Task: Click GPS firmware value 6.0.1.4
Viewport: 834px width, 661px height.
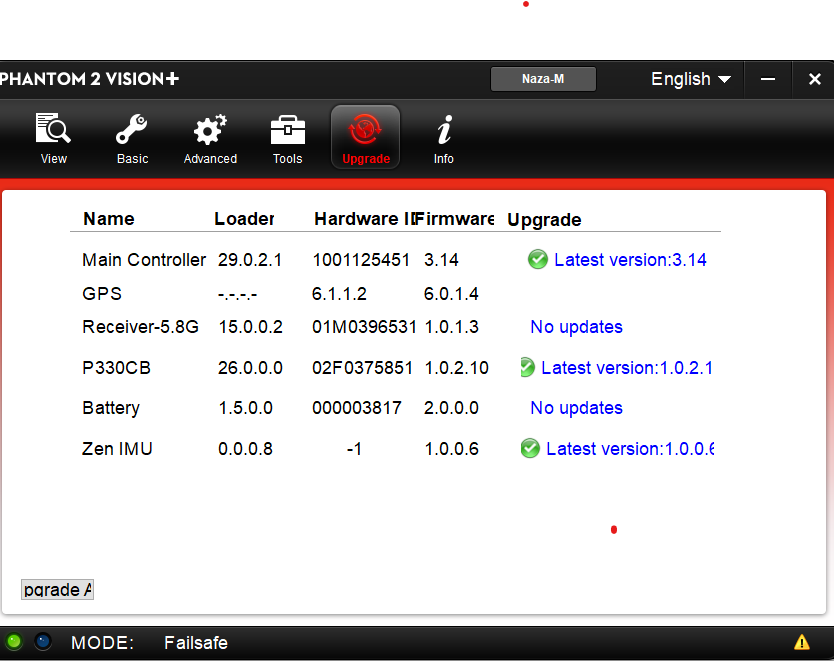Action: point(451,294)
